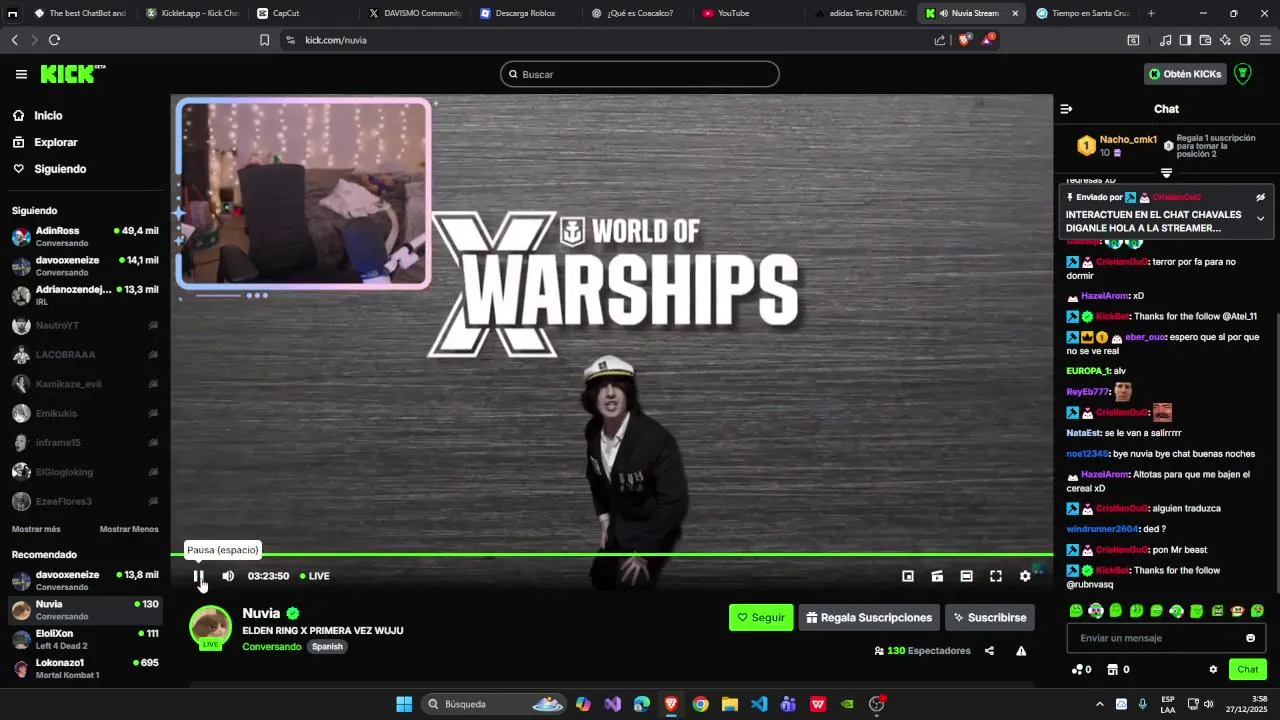Open Adrianozendej channel in followed list

85,295
